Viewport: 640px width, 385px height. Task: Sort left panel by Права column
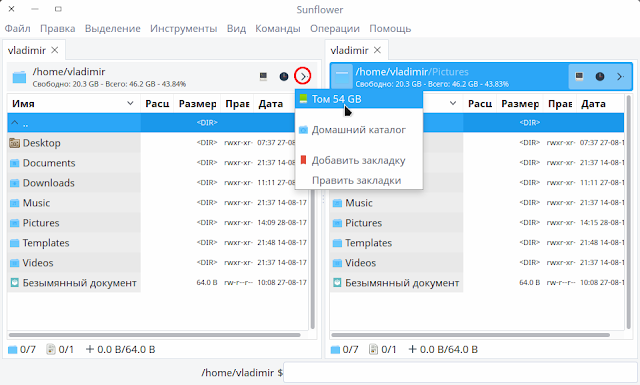(x=237, y=104)
